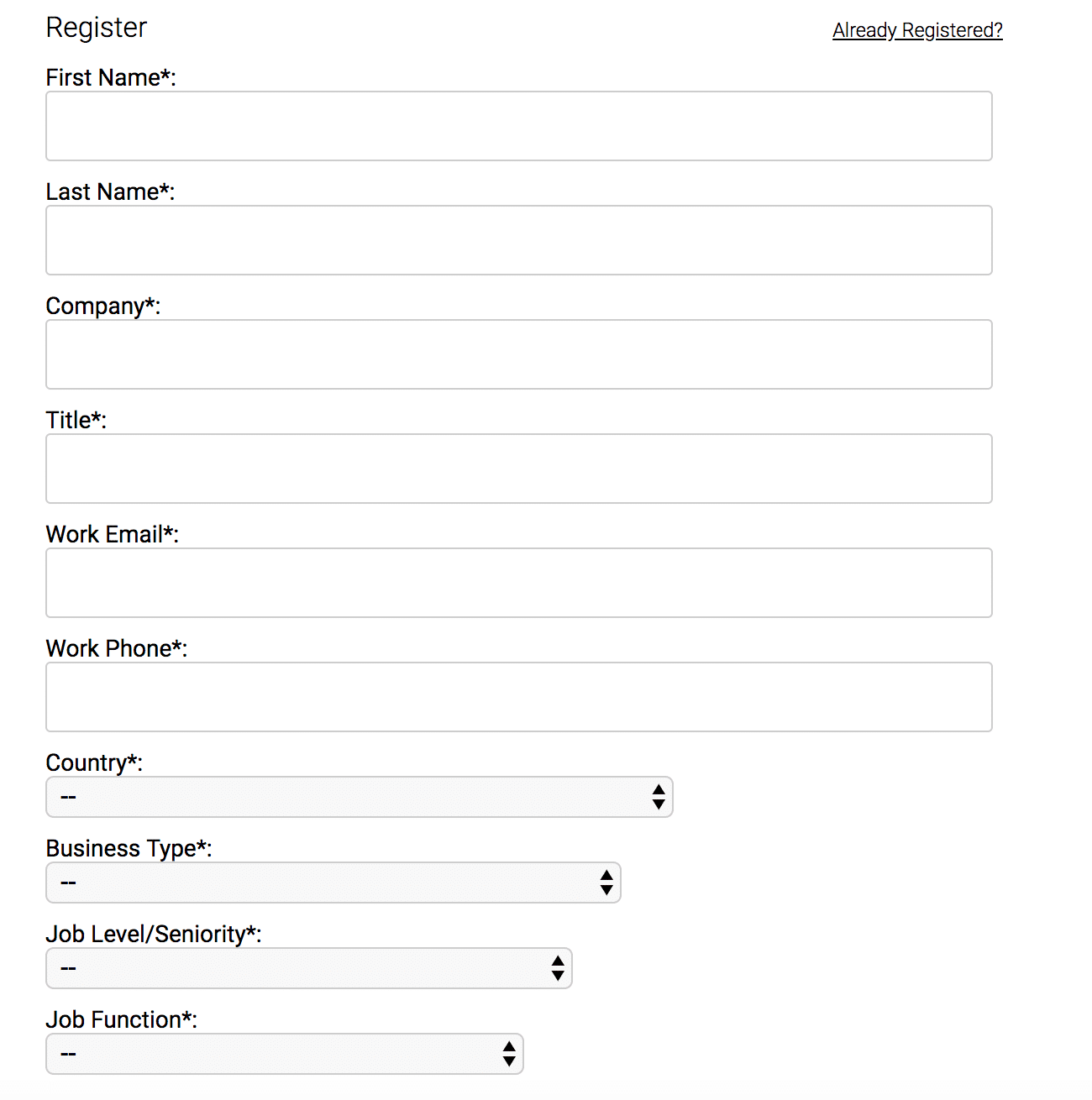Expand the Business Type dropdown
Image resolution: width=1092 pixels, height=1100 pixels.
coord(333,883)
